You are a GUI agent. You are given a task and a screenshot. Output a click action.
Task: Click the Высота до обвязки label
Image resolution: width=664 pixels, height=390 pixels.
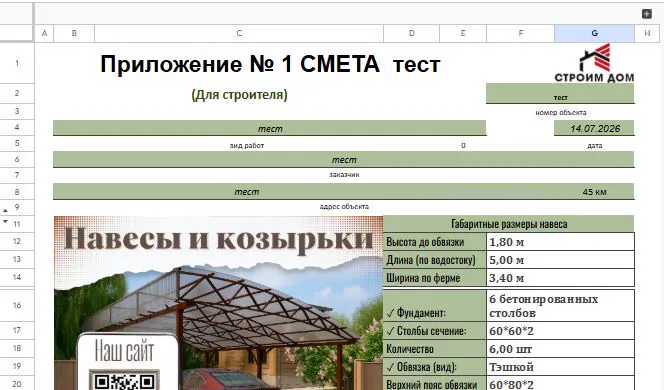click(435, 242)
